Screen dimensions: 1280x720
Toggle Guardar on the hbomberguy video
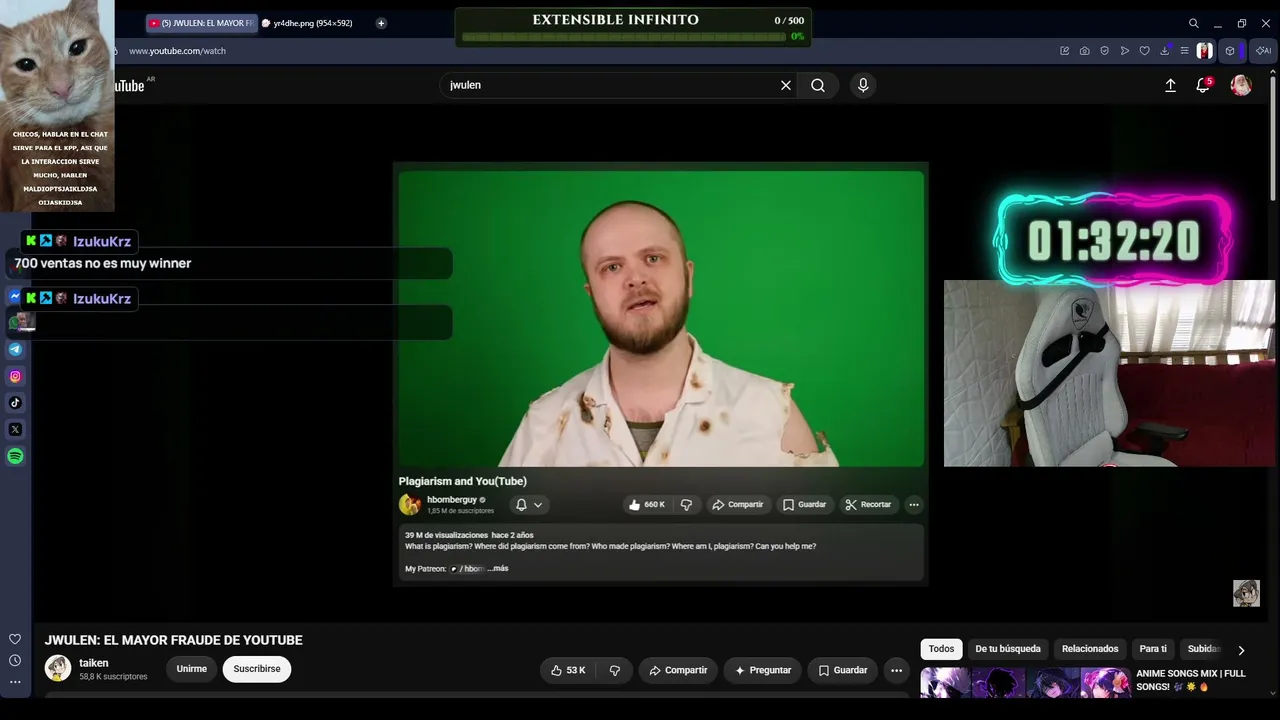point(804,505)
